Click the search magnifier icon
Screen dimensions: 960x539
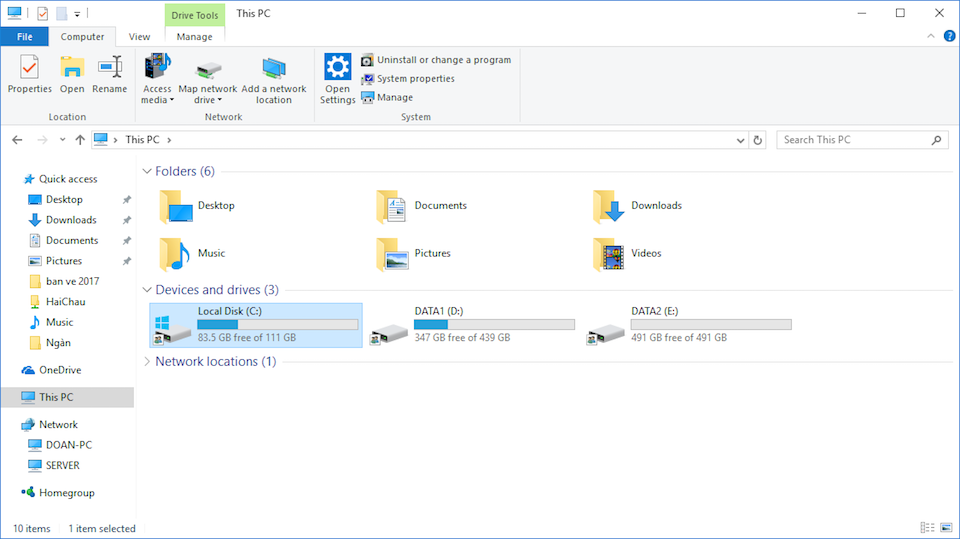tap(937, 140)
